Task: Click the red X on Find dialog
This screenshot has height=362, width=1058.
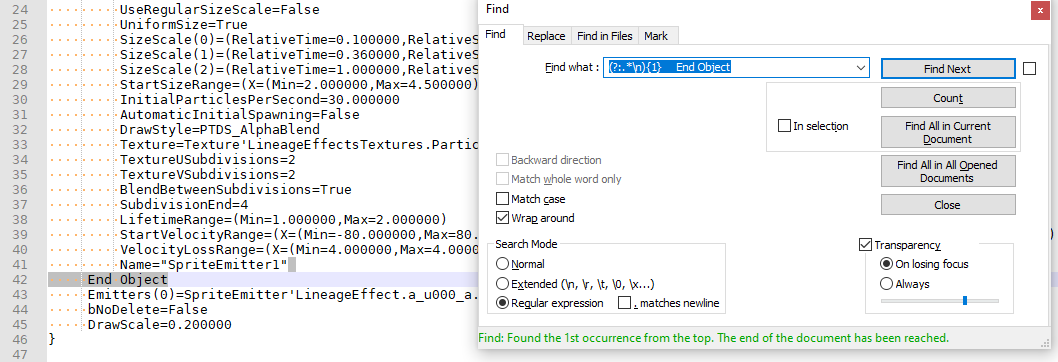Action: coord(1039,10)
